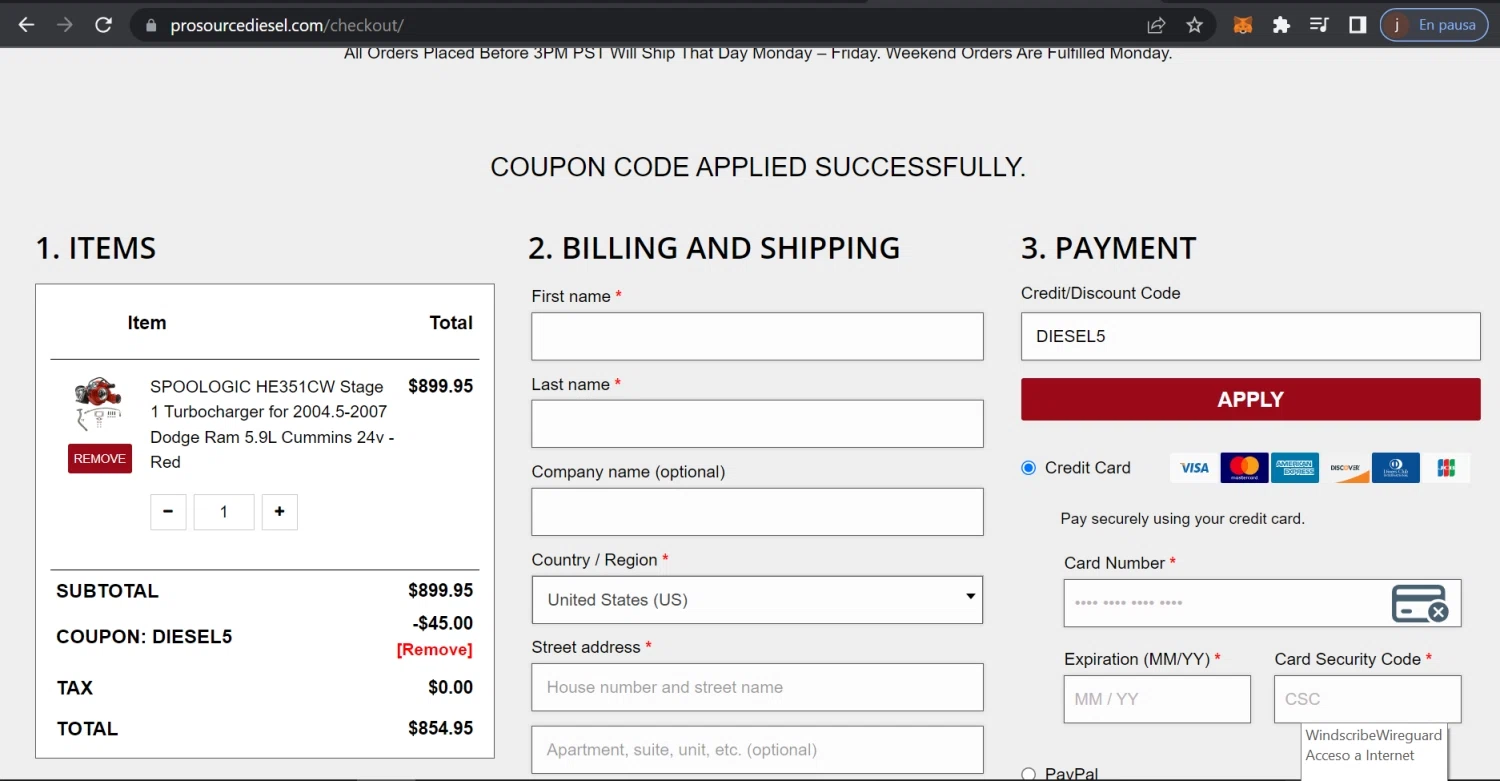The height and width of the screenshot is (781, 1500).
Task: Open the Extensions puzzle icon
Action: pyautogui.click(x=1281, y=25)
